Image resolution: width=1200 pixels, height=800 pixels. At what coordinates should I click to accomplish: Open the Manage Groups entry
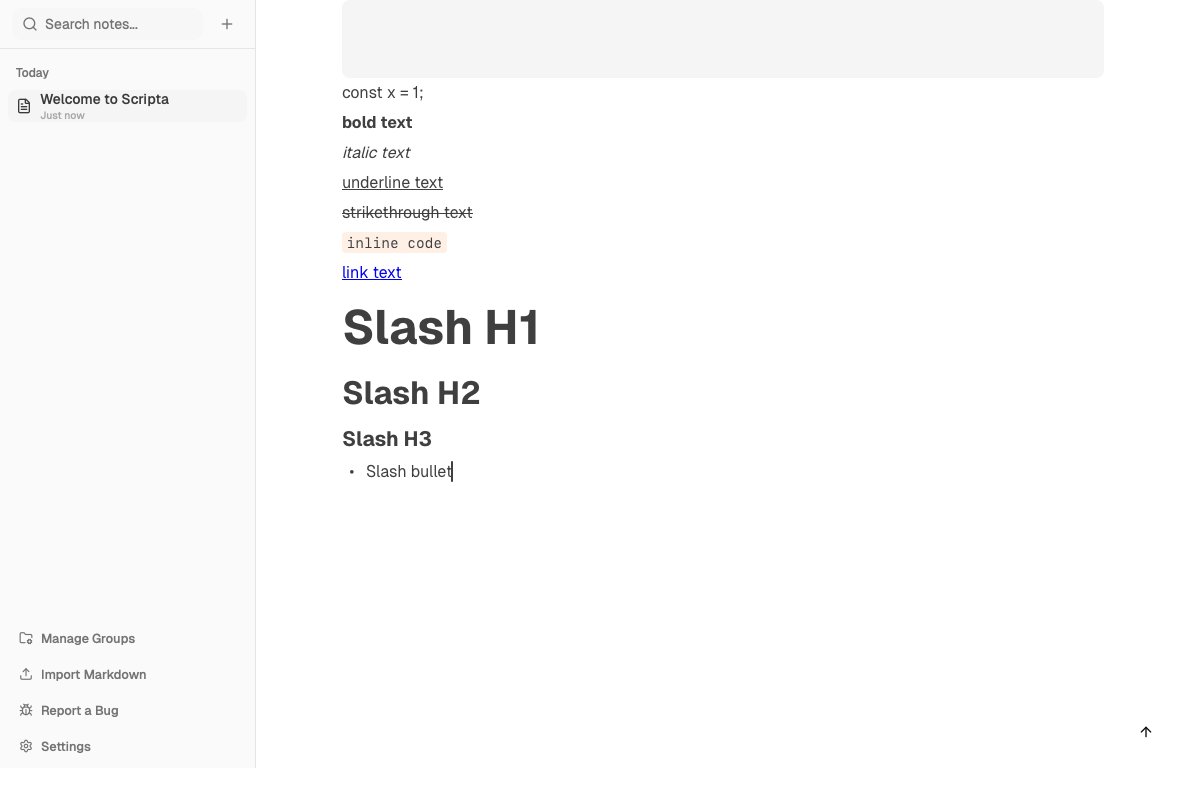(88, 638)
